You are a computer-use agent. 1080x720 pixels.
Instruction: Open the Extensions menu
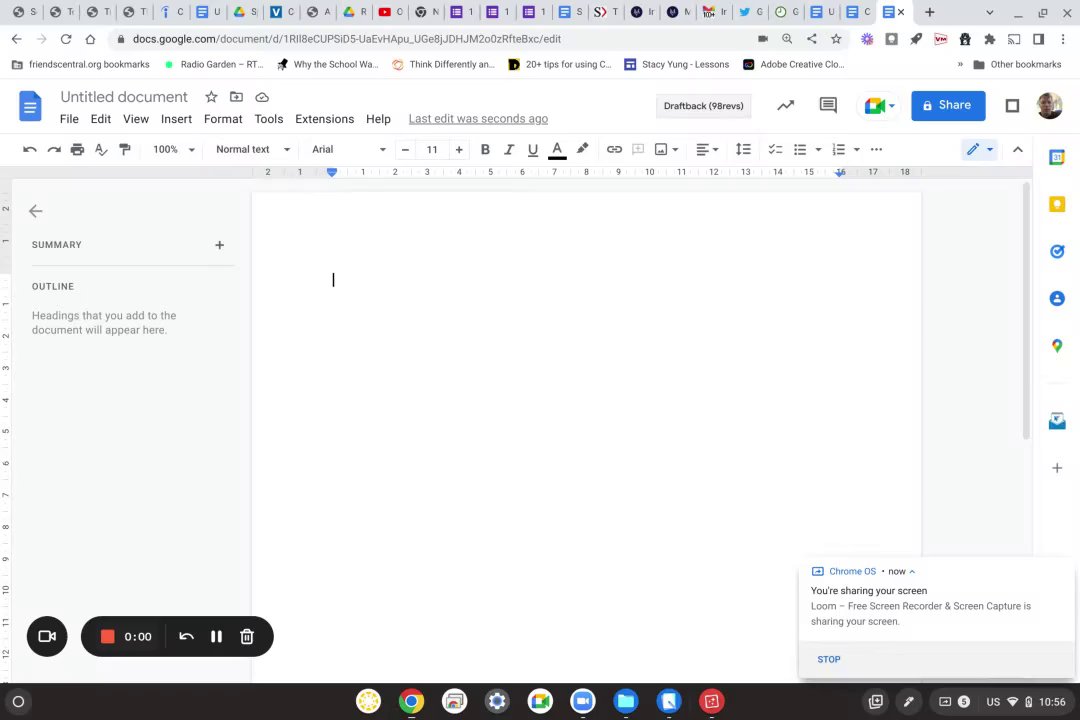coord(324,119)
